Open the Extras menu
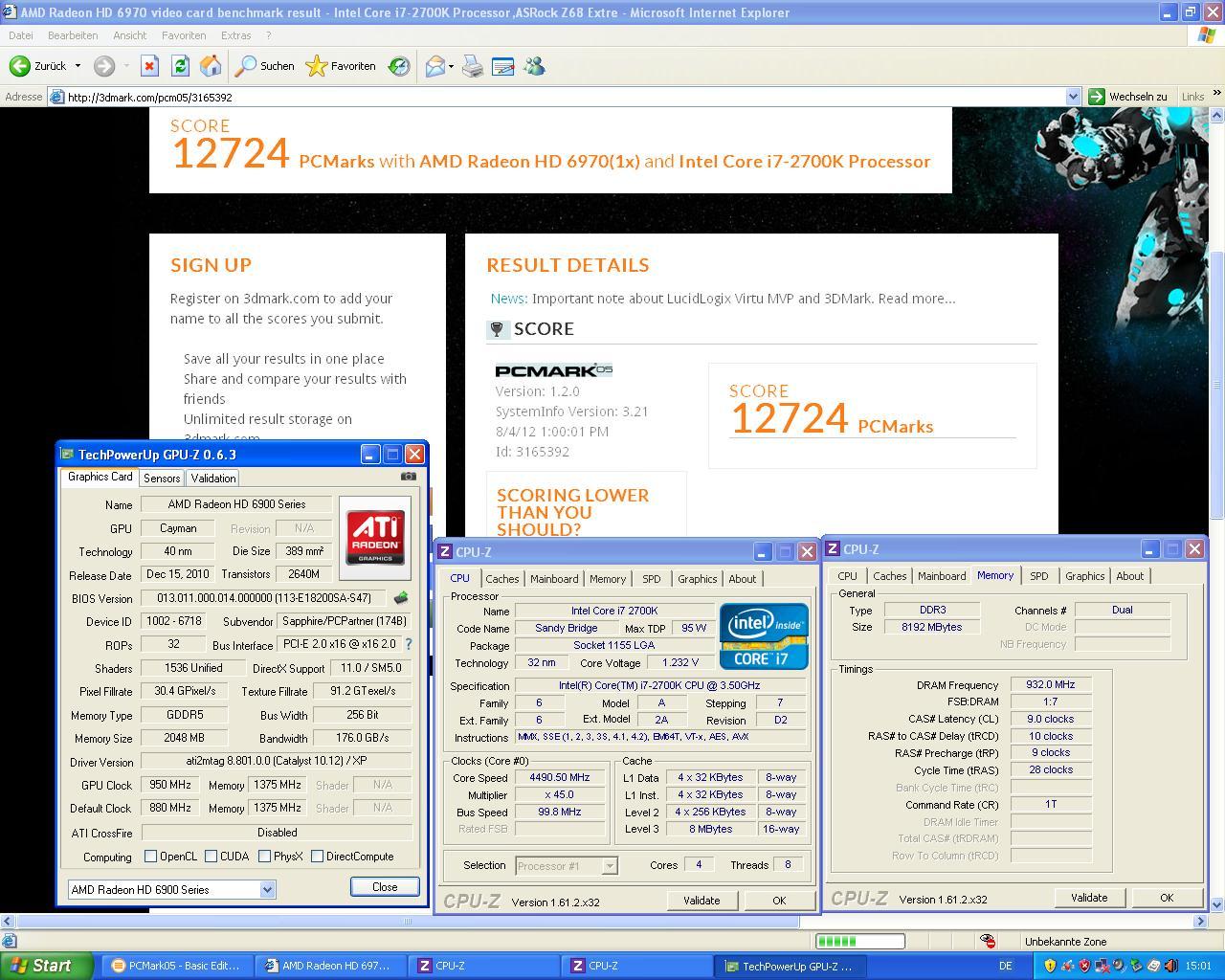 tap(235, 35)
